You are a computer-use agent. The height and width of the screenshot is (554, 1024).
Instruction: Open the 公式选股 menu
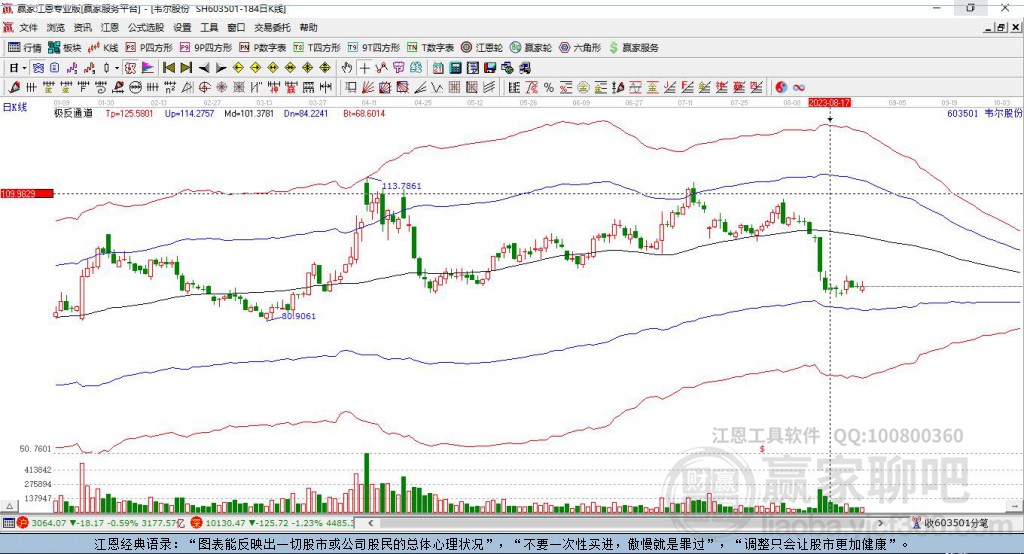146,27
